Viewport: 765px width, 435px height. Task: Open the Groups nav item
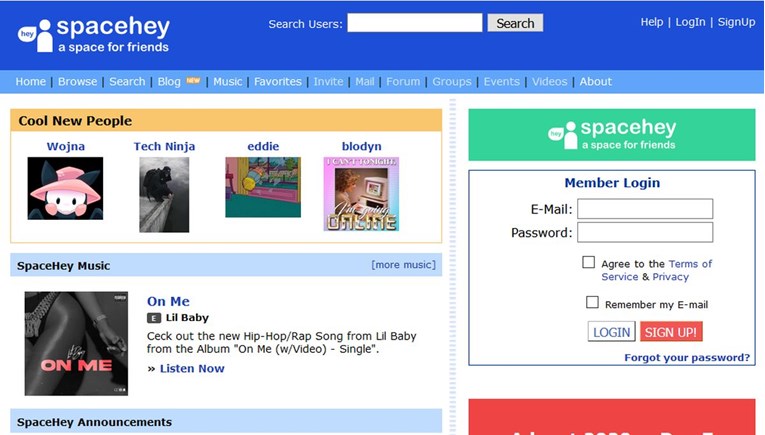[452, 81]
